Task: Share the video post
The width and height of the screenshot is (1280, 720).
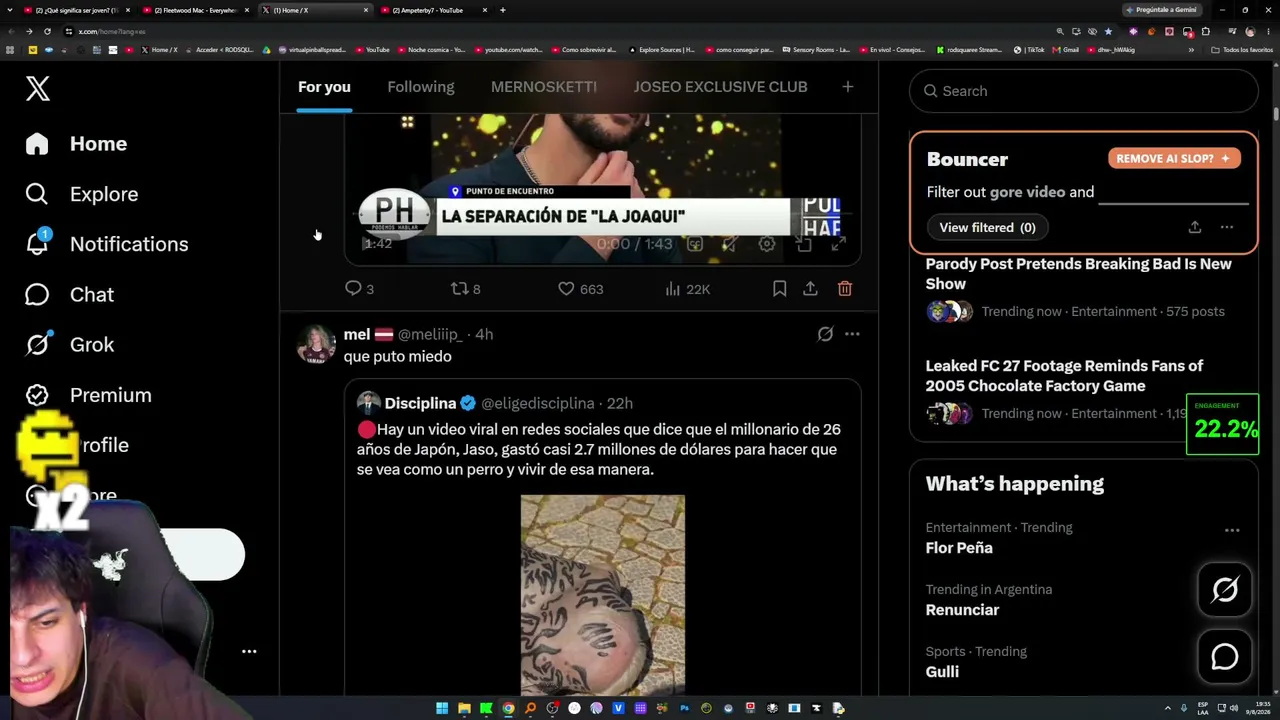Action: coord(810,289)
